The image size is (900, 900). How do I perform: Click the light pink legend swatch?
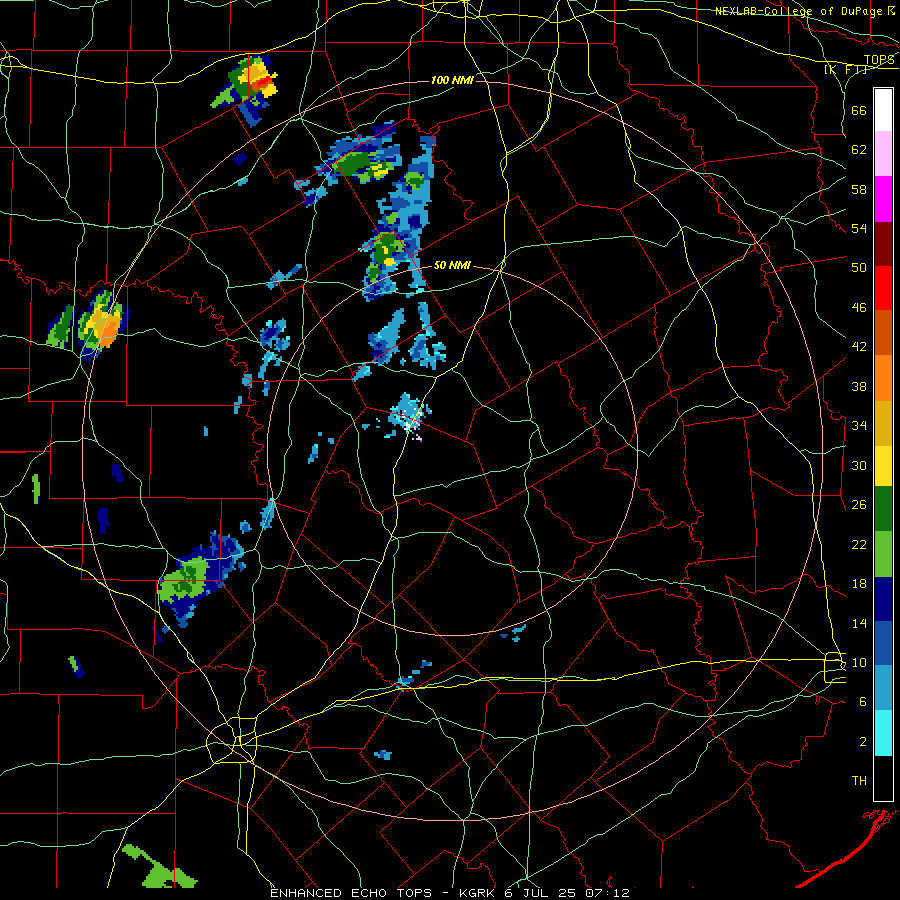883,153
